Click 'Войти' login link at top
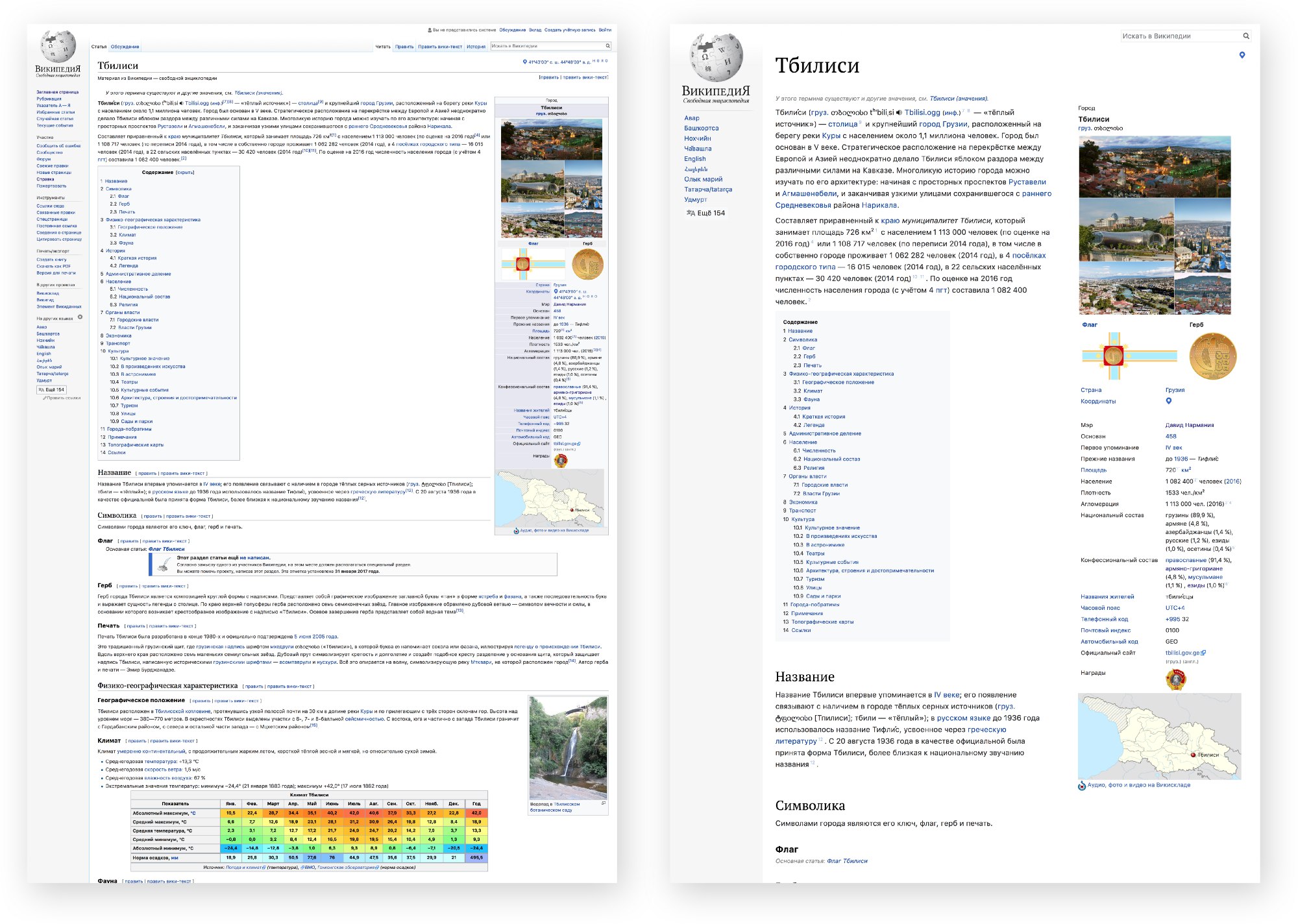The width and height of the screenshot is (1298, 924). [605, 30]
